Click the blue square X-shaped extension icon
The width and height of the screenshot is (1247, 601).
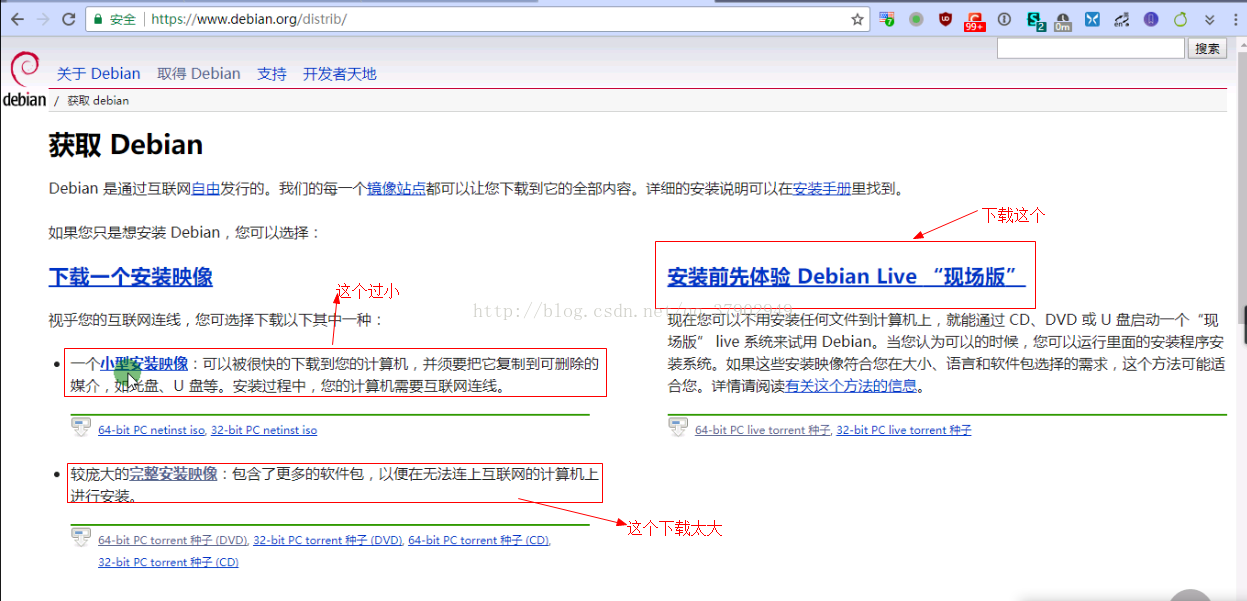[x=1092, y=19]
